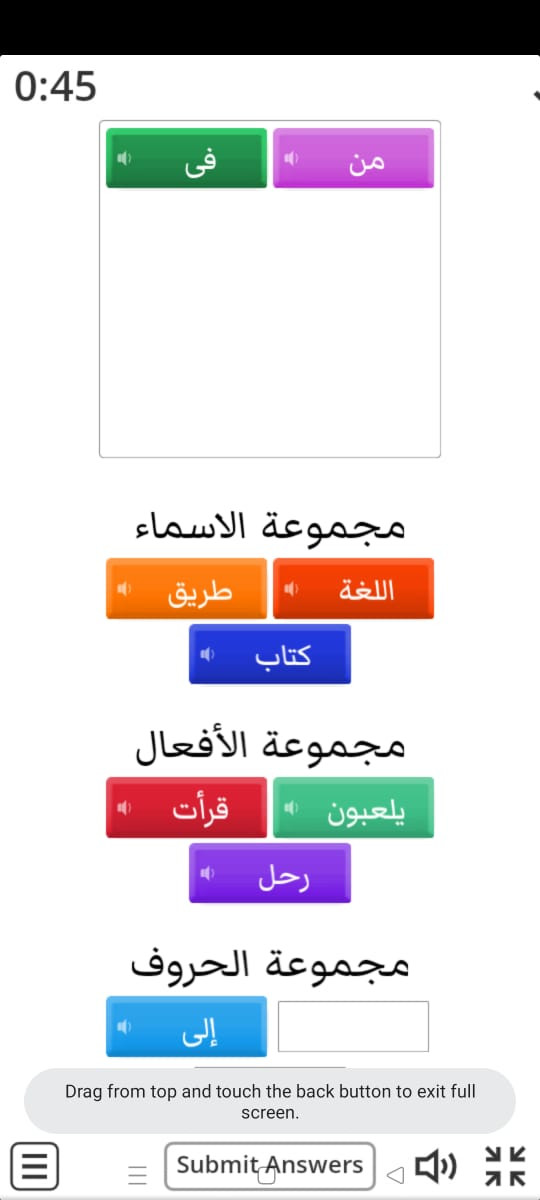Click the empty slot in مجموعة الحروف
This screenshot has width=540, height=1200.
(353, 1026)
